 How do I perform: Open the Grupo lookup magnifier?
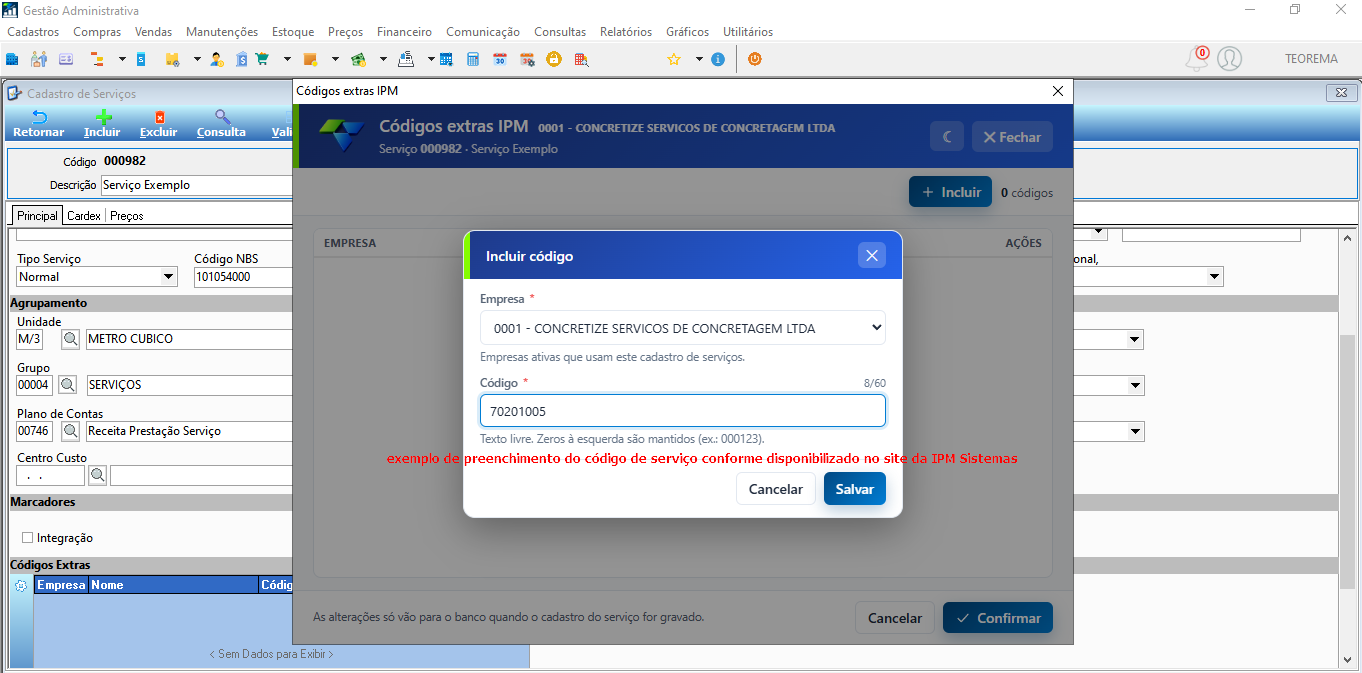pos(67,385)
